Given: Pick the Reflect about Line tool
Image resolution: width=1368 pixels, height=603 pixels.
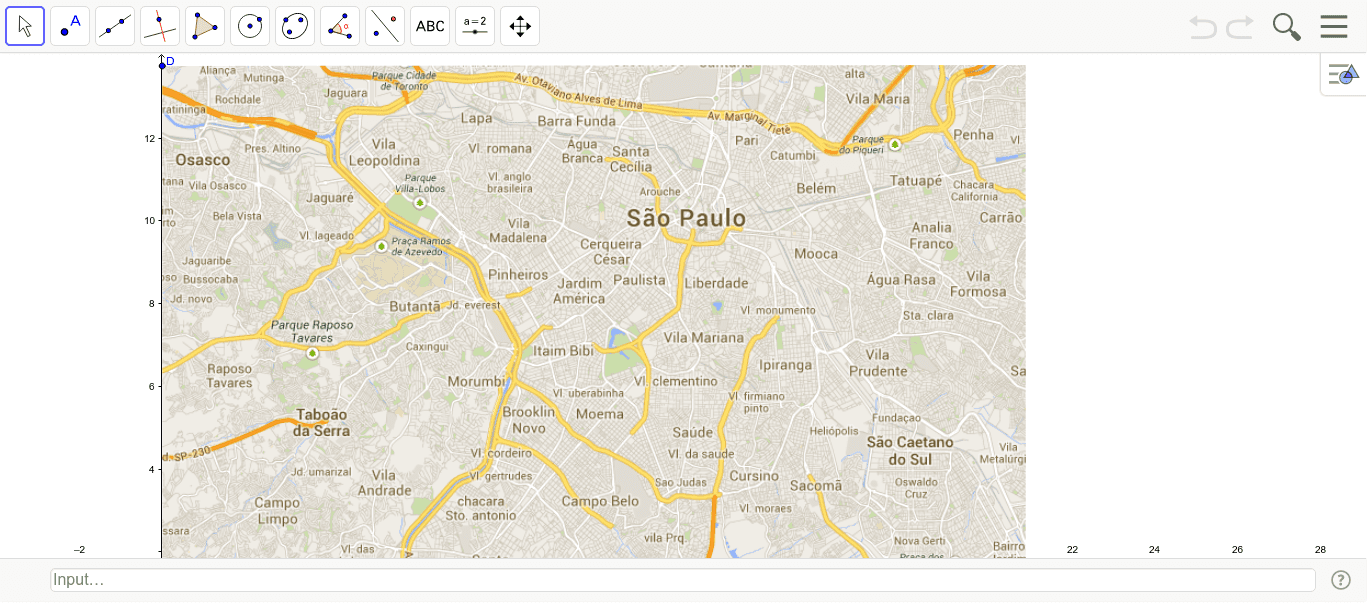Looking at the screenshot, I should coord(385,26).
